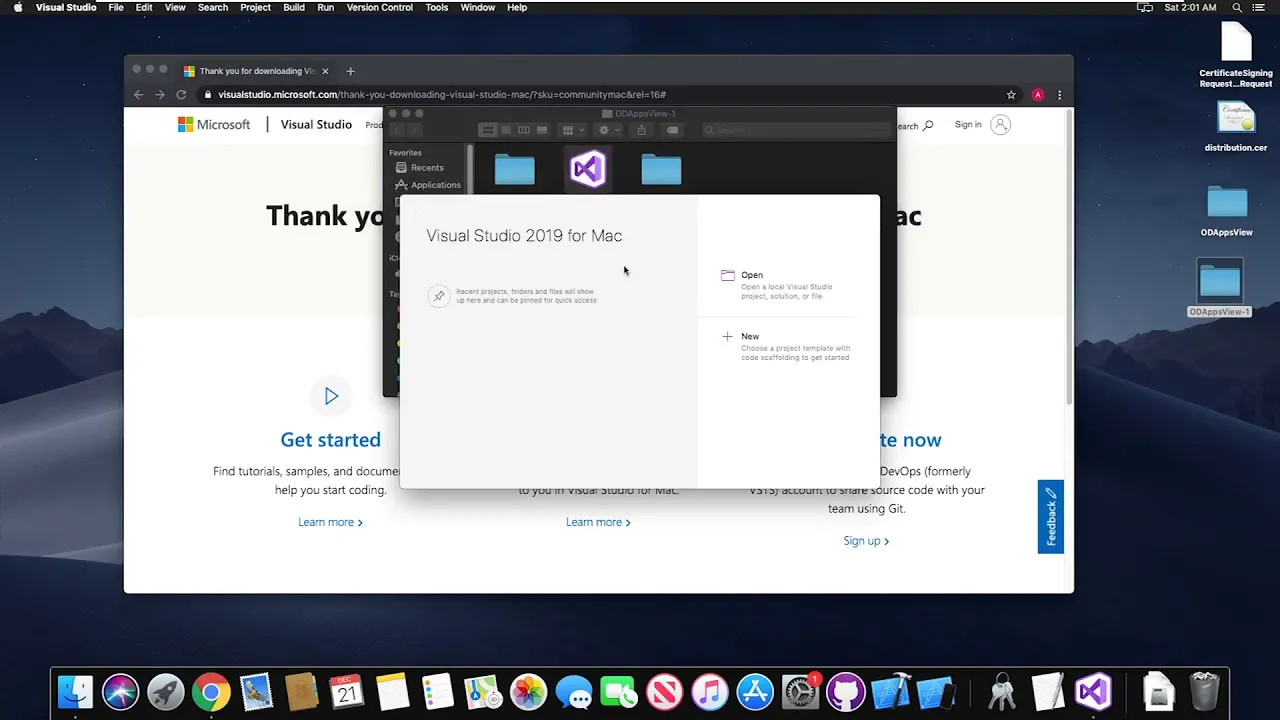Open Photos from the Dock

(x=528, y=692)
